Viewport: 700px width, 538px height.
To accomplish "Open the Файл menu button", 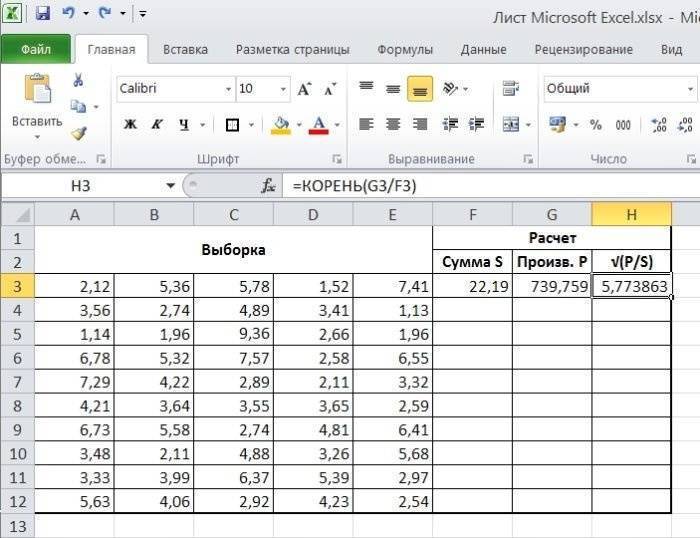I will click(x=35, y=49).
